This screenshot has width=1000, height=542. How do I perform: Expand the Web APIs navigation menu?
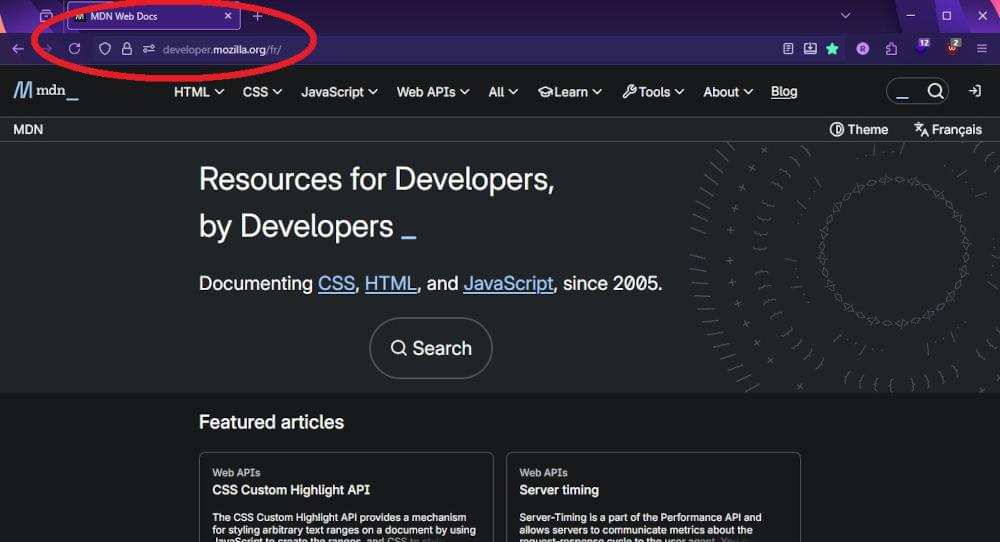pyautogui.click(x=433, y=91)
